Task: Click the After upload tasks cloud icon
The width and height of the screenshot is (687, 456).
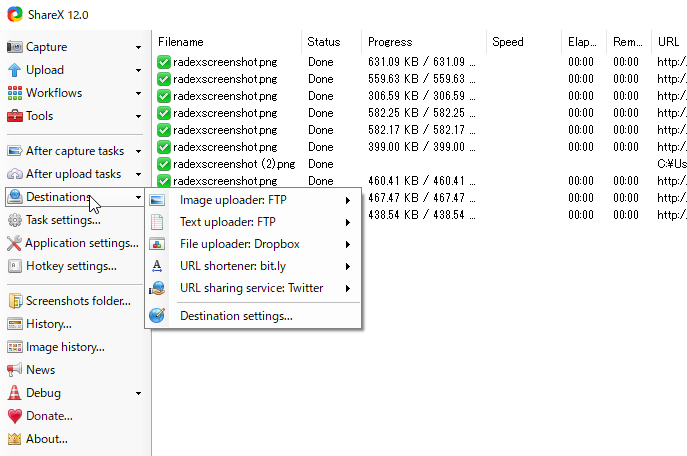Action: pos(14,174)
